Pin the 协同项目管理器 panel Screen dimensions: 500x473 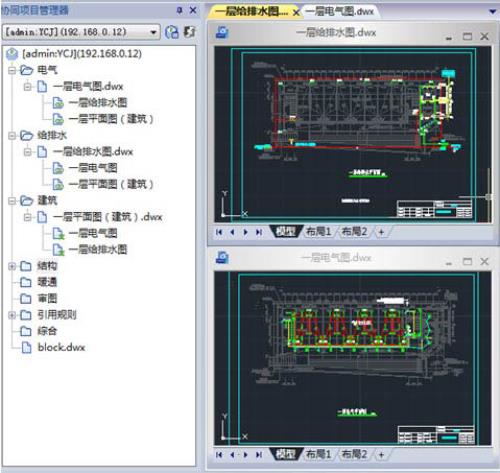click(x=179, y=10)
